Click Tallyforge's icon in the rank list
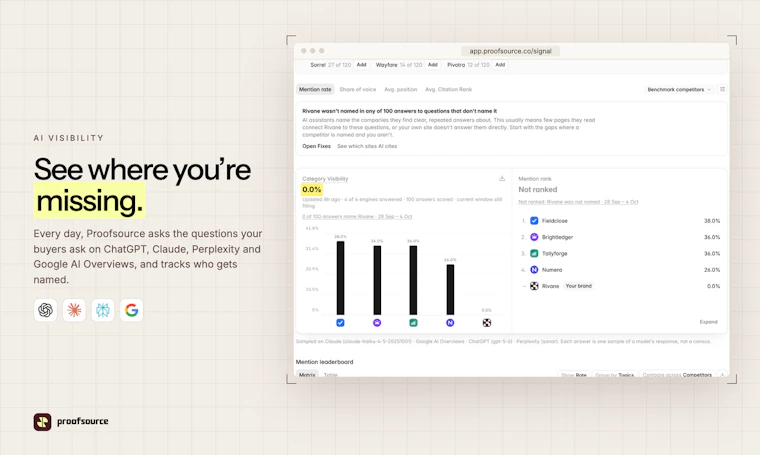Image resolution: width=760 pixels, height=455 pixels. coord(534,253)
